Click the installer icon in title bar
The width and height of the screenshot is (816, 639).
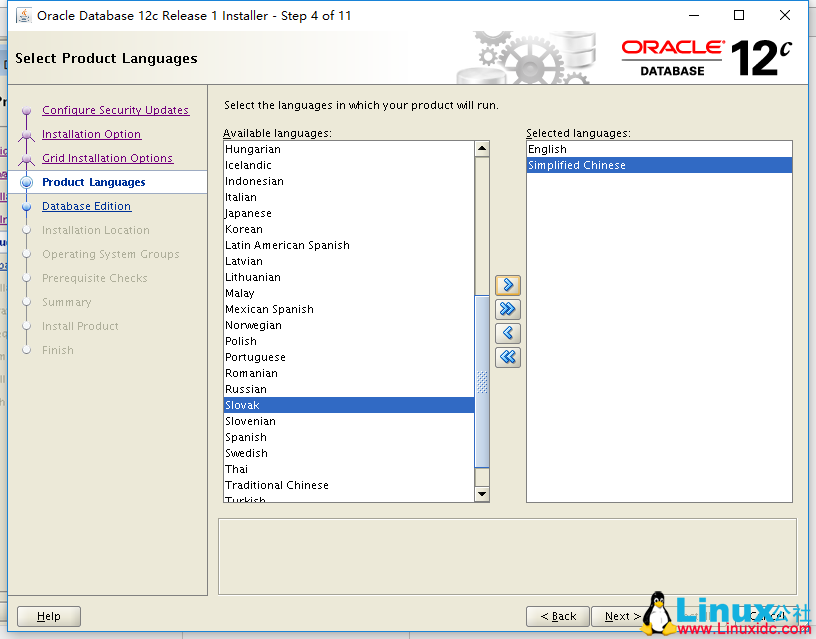tap(25, 15)
